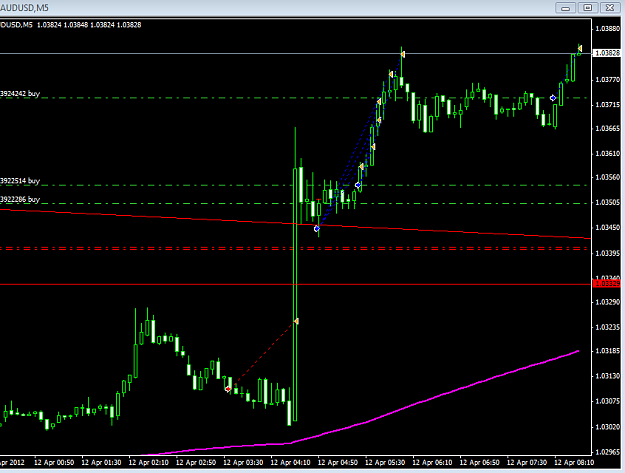625x473 pixels.
Task: Click the exit arrow at the 05:30 peak
Action: [403, 54]
